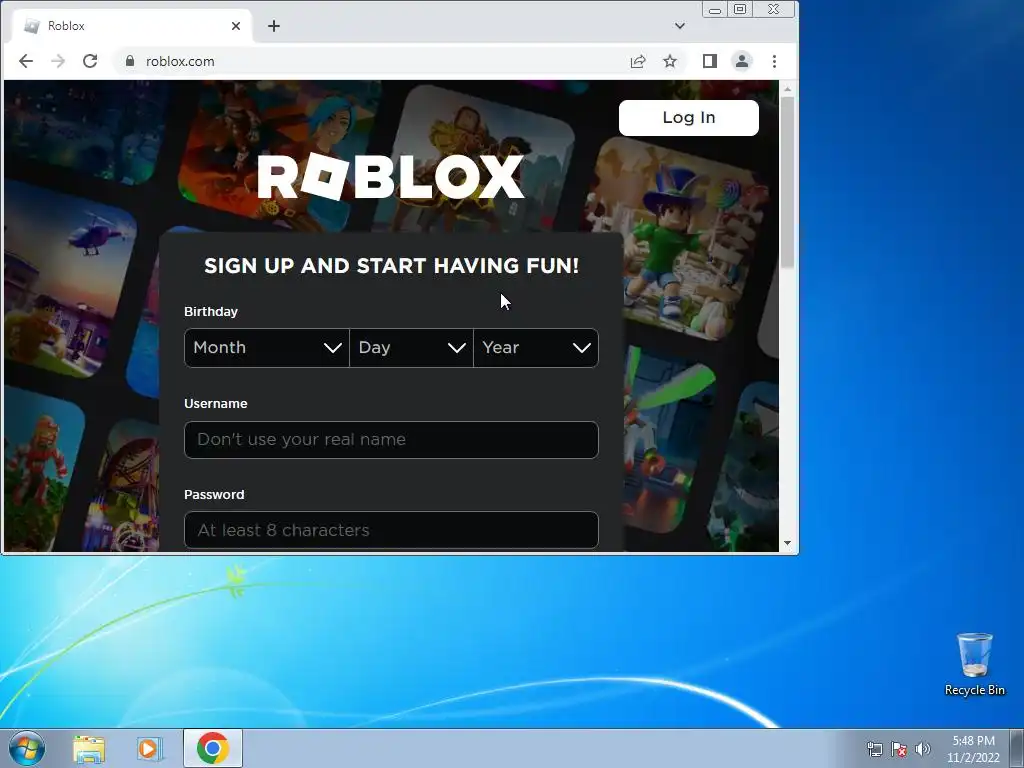
Task: Go back using the browser back arrow
Action: point(26,61)
